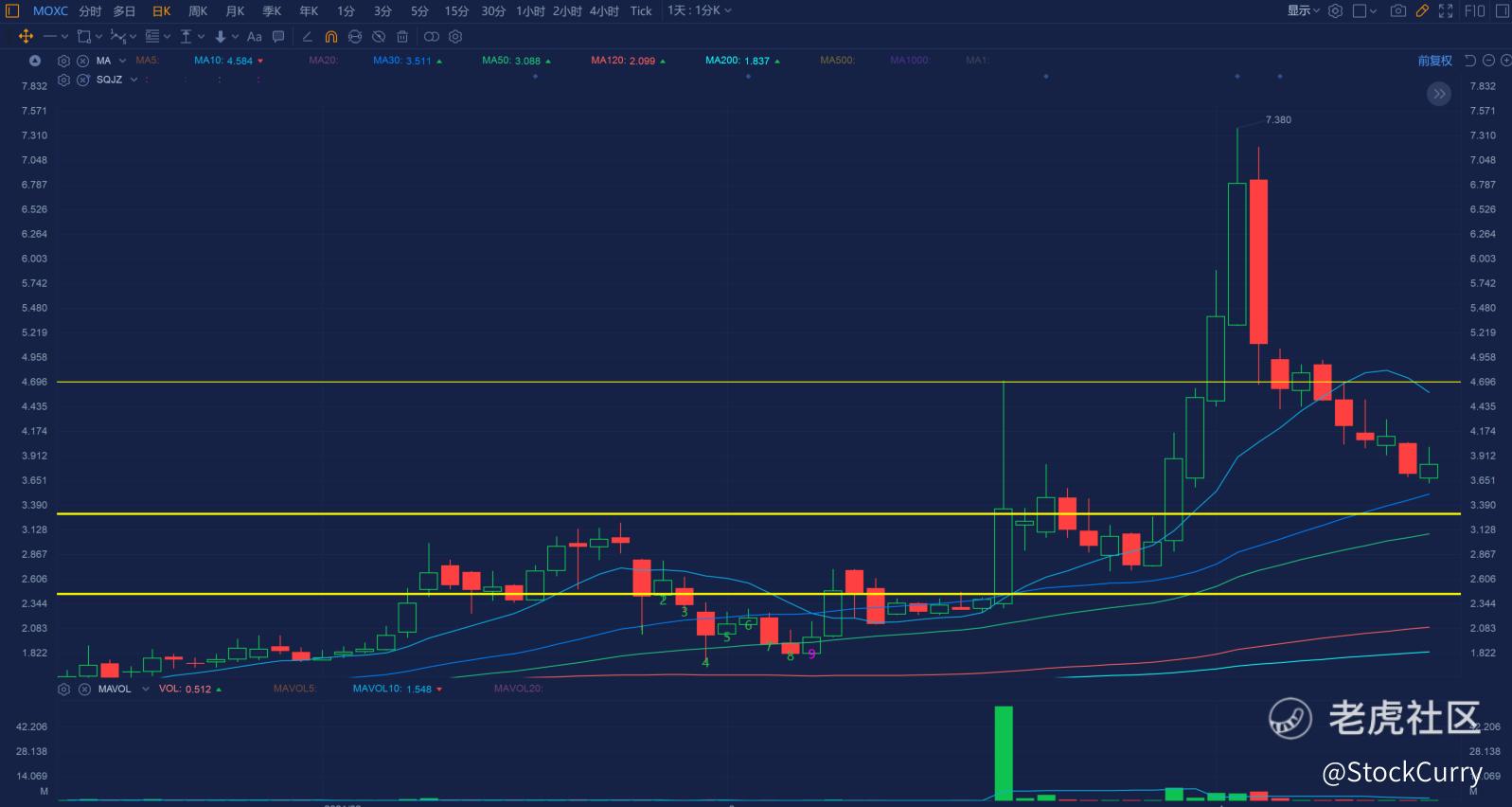Viewport: 1512px width, 807px height.
Task: Remove the MAVOL indicator
Action: pyautogui.click(x=82, y=689)
